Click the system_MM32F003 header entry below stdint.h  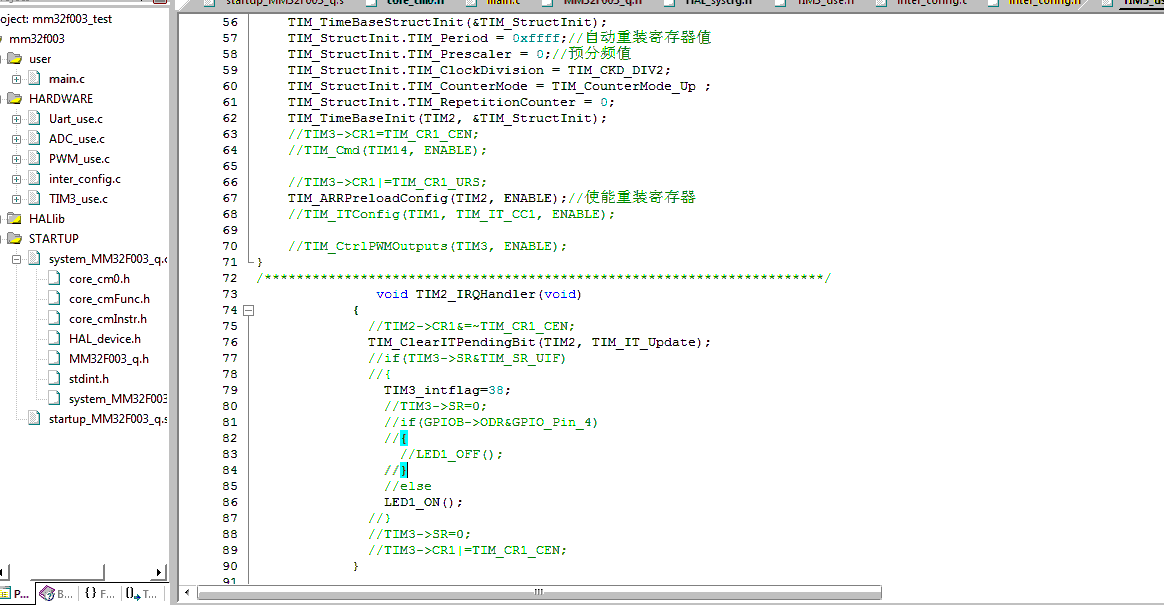click(117, 399)
